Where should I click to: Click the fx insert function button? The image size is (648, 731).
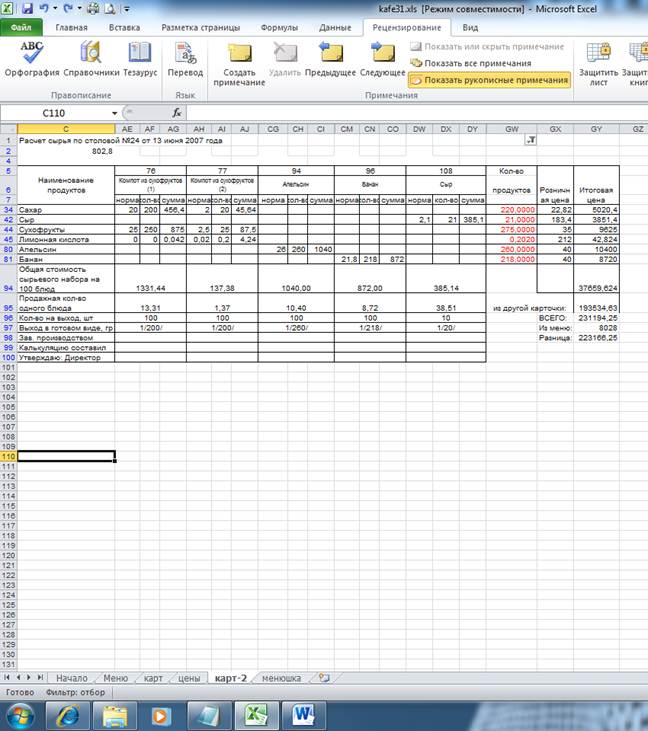177,113
